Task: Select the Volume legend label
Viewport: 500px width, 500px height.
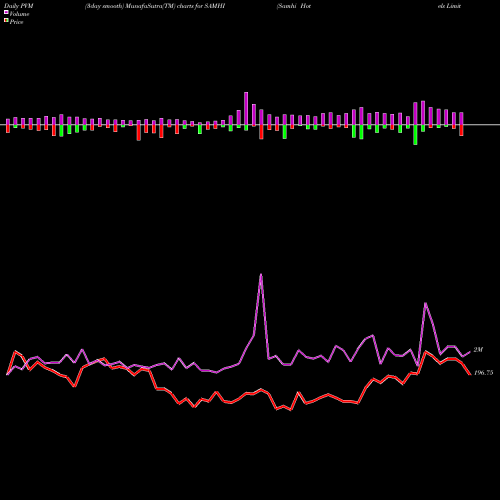Action: click(19, 14)
